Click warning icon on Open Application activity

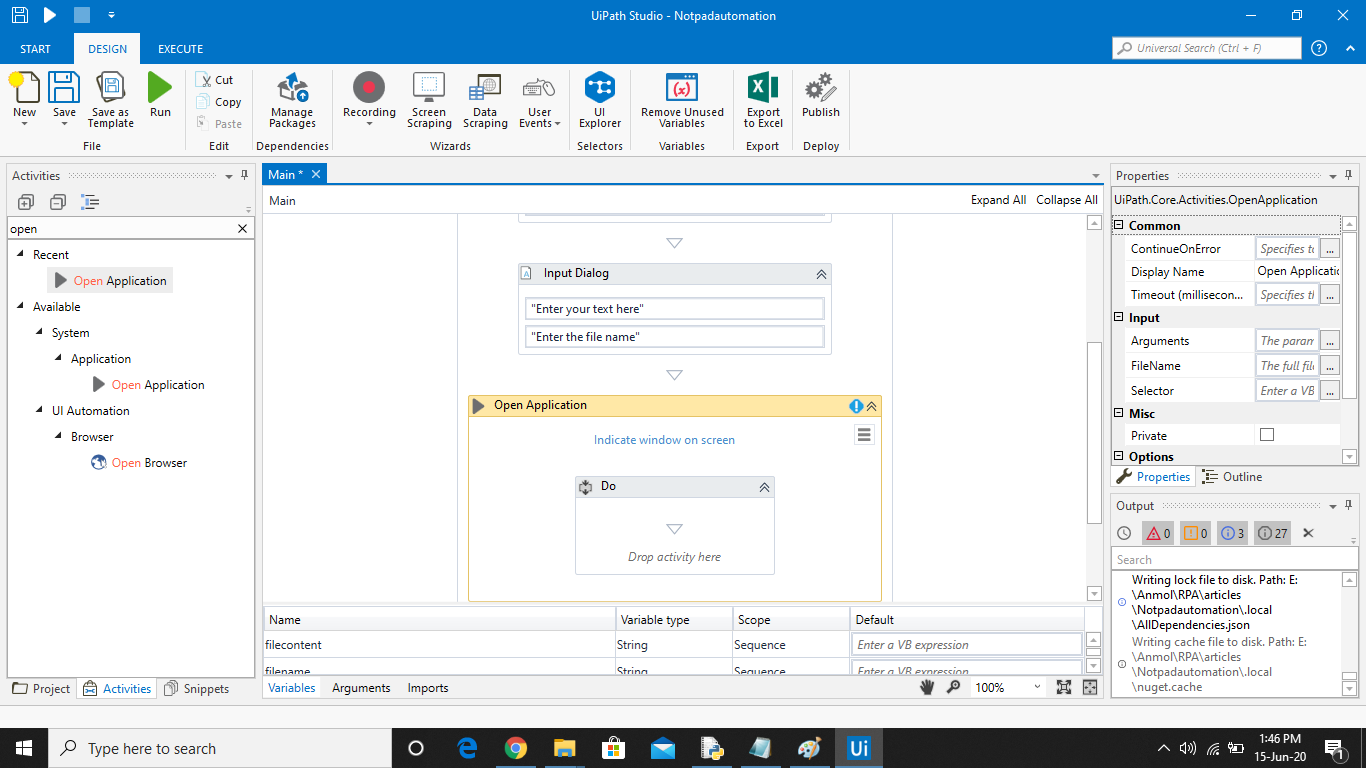coord(856,406)
